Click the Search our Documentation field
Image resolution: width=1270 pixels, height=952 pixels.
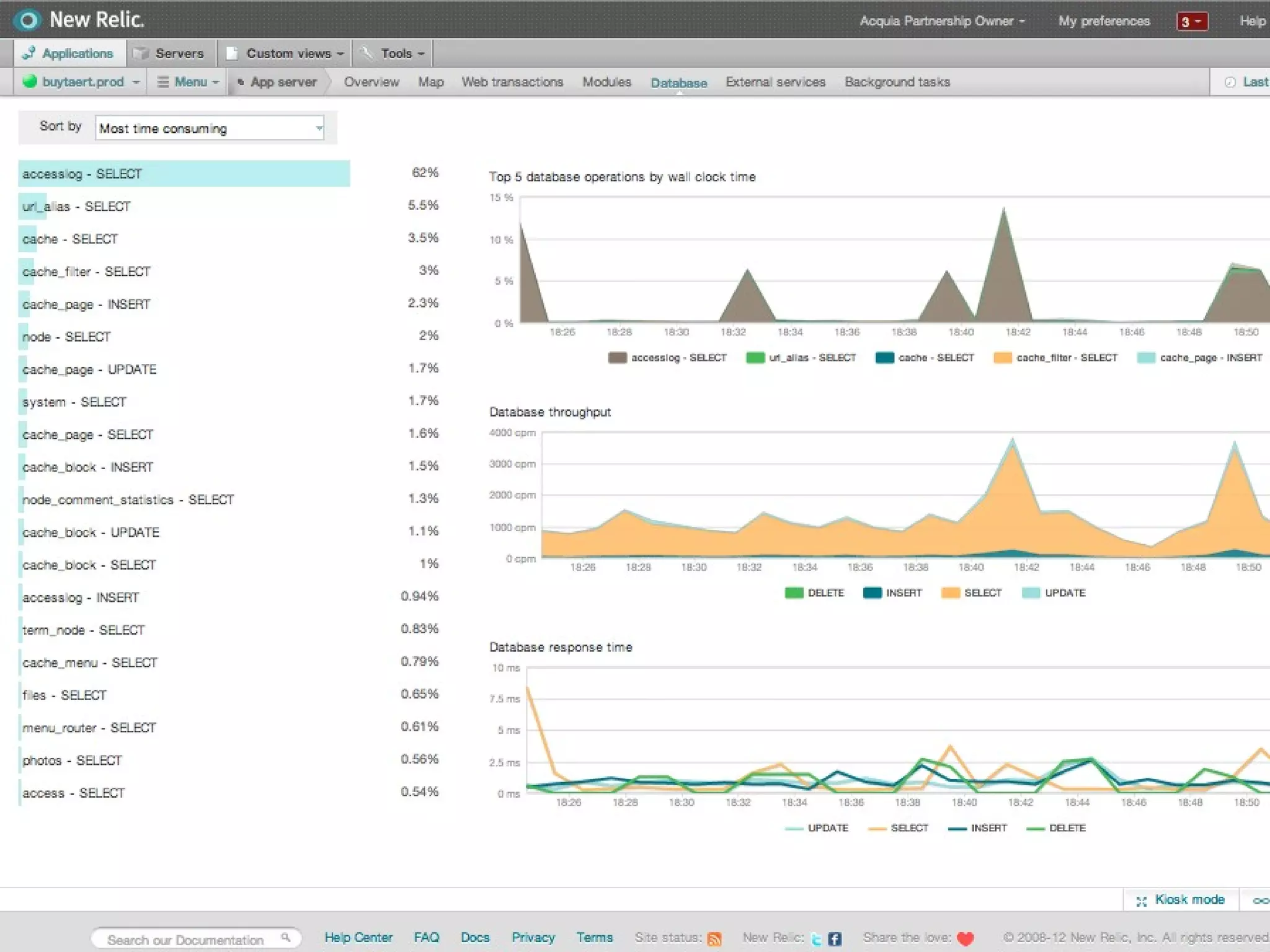[x=186, y=939]
